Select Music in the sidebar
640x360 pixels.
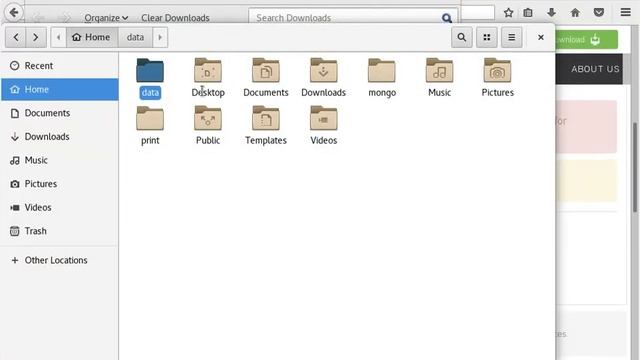(x=60, y=160)
